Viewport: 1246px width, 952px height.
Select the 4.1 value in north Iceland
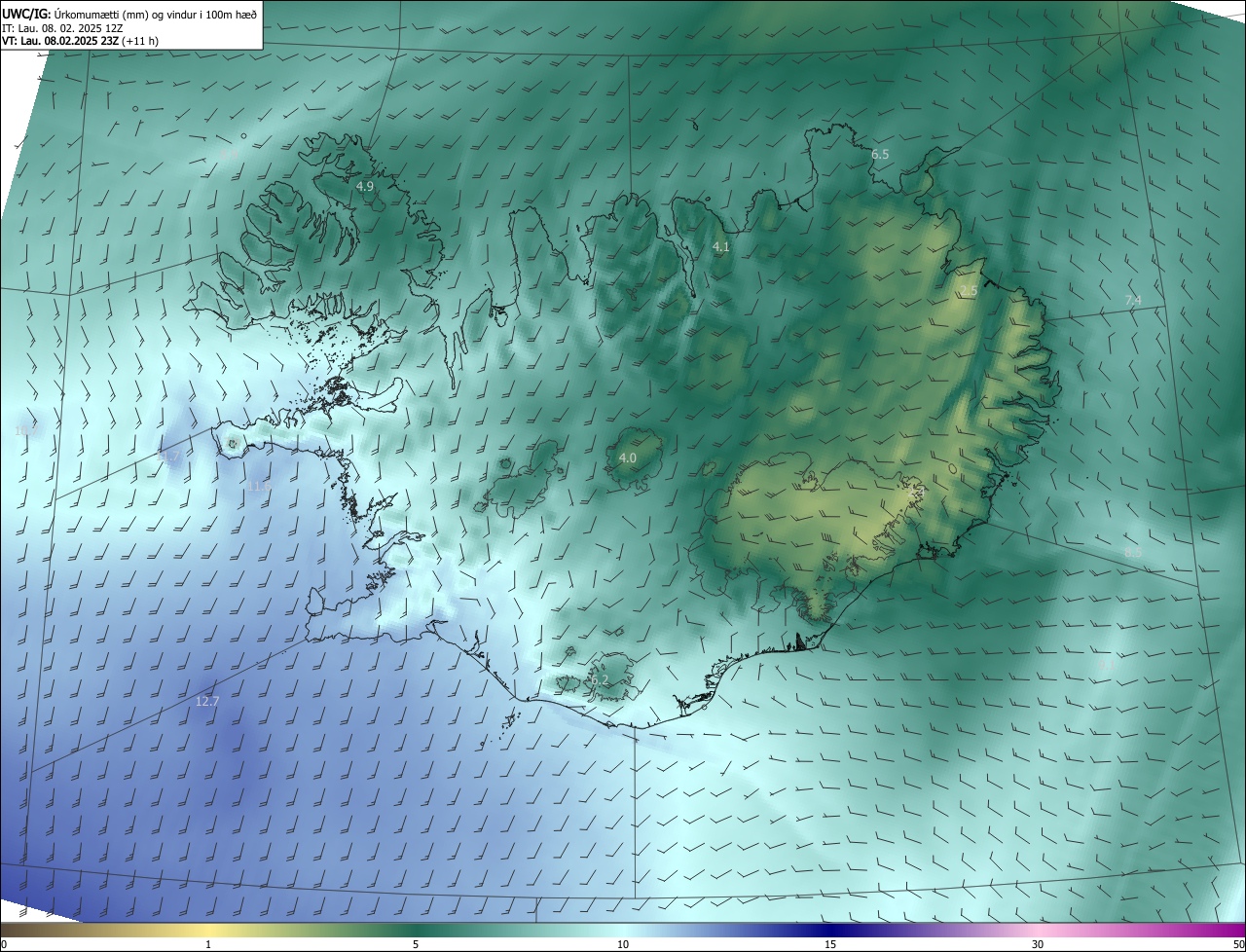pos(720,248)
